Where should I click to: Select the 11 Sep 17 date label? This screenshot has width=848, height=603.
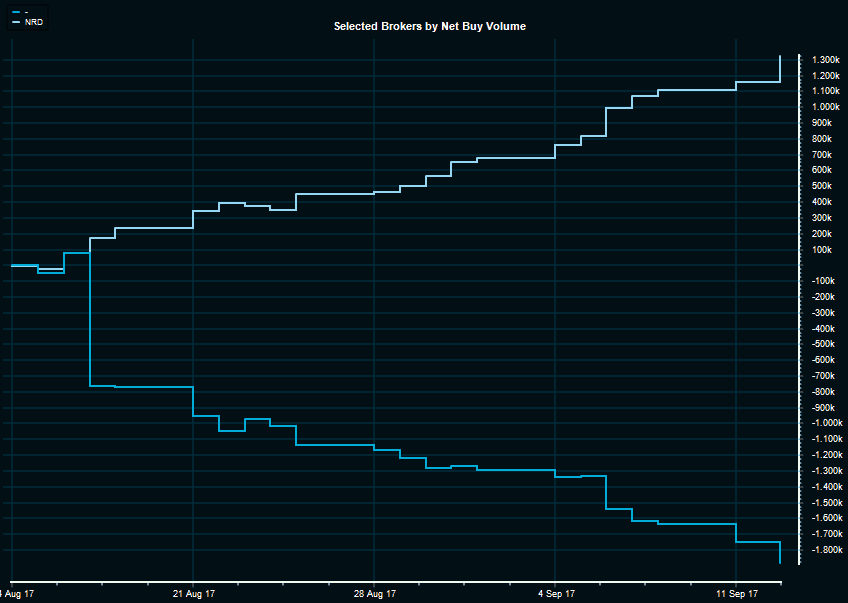[x=736, y=593]
